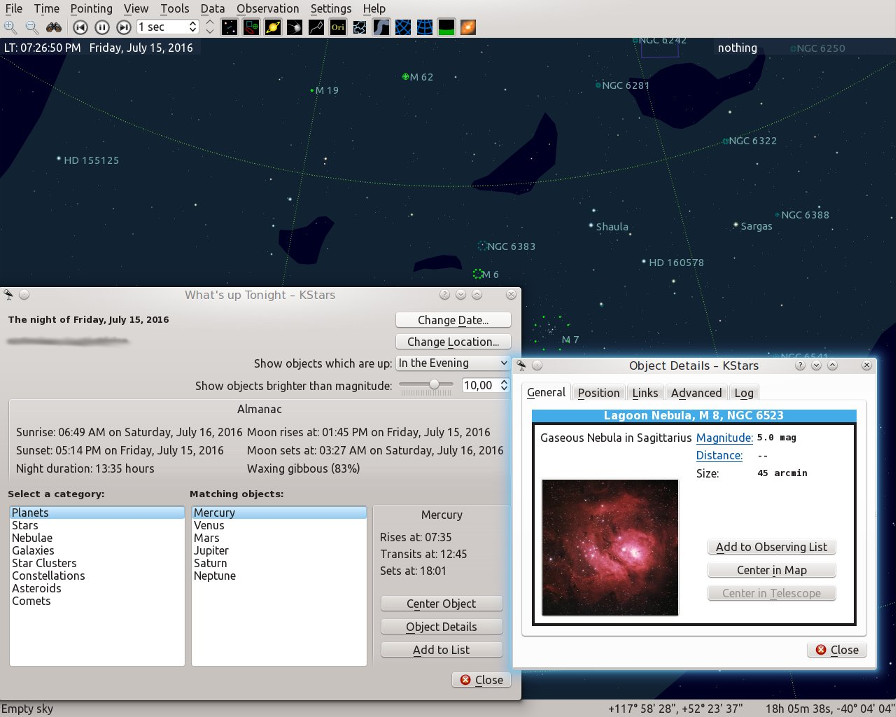Click the Add to List button
This screenshot has height=717, width=896.
coord(441,650)
